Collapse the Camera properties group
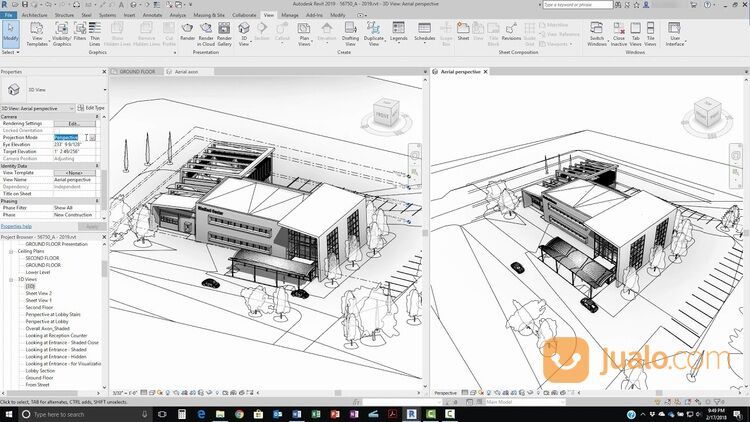Viewport: 750px width, 422px height. (x=97, y=117)
